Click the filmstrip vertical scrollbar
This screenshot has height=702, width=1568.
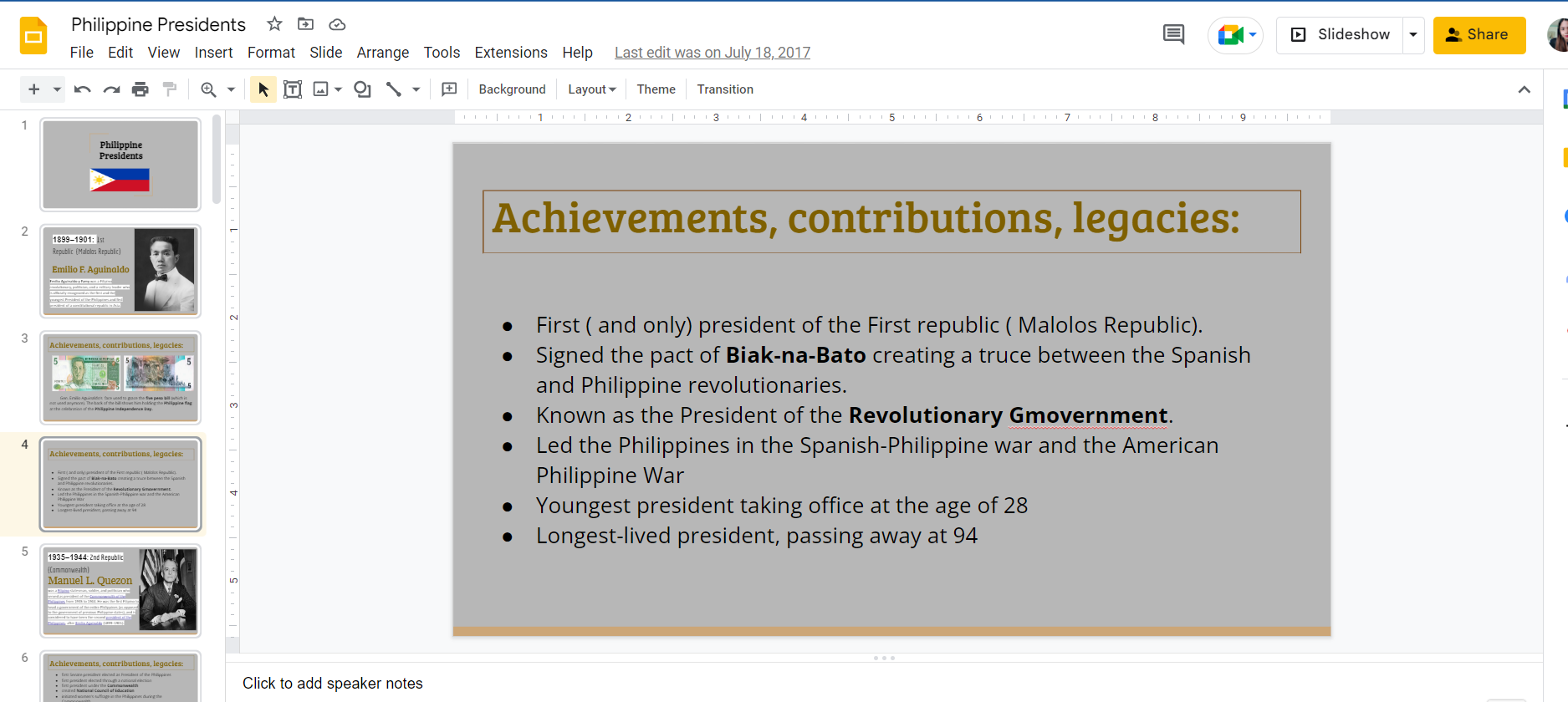pyautogui.click(x=217, y=159)
